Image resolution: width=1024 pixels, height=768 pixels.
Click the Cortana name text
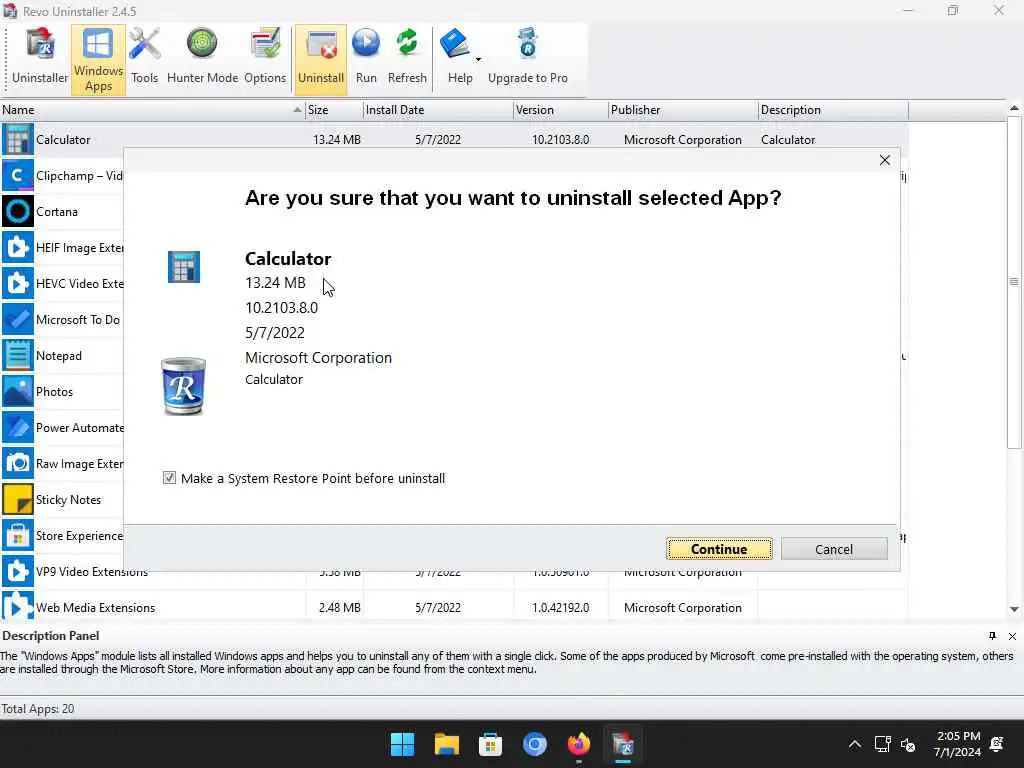[x=57, y=212]
